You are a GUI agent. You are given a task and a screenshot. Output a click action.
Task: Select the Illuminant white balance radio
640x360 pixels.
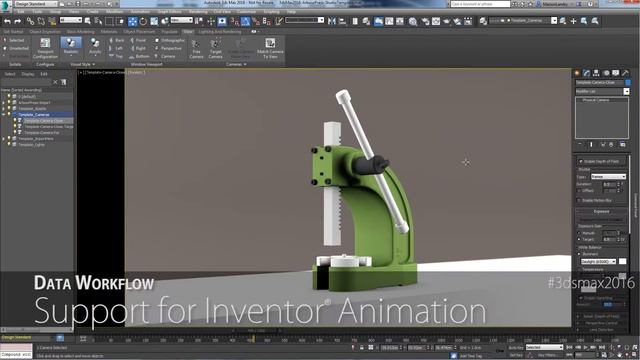[579, 254]
